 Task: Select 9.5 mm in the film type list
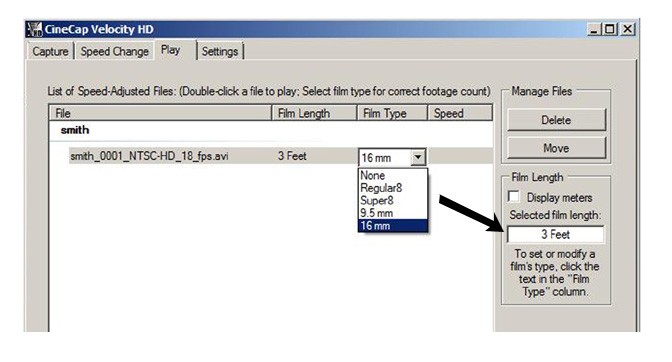tap(393, 212)
